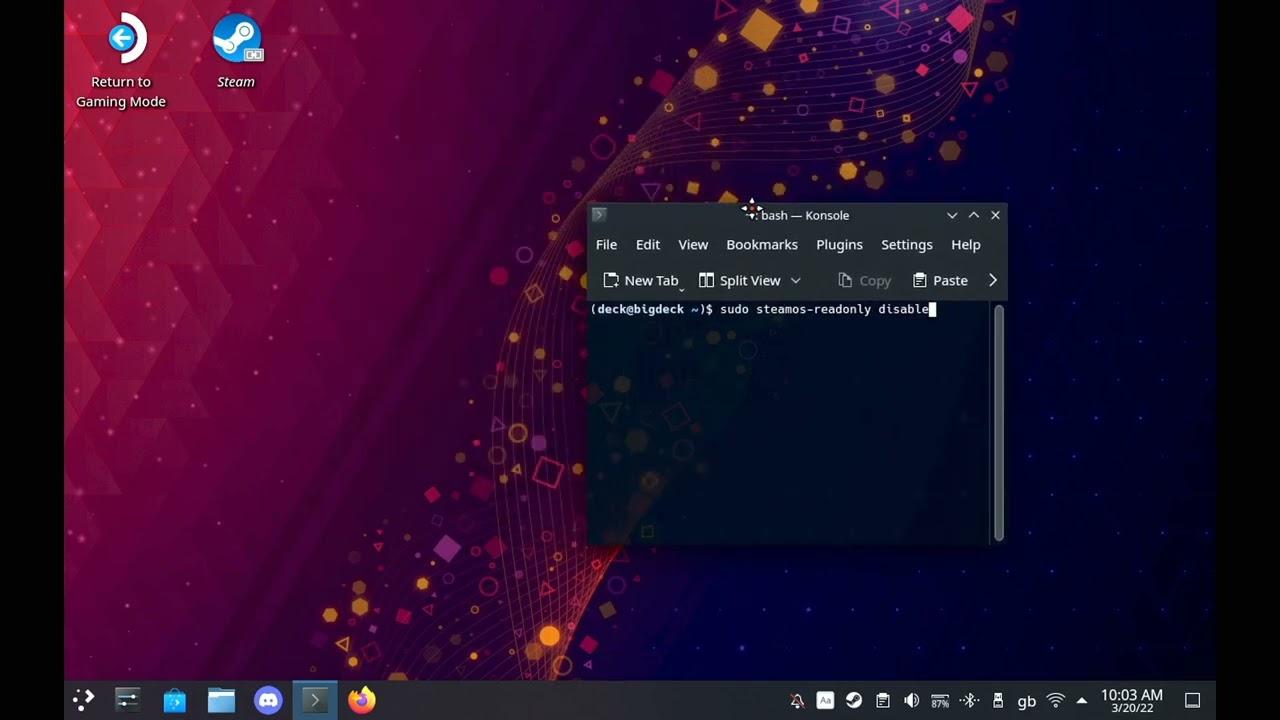The image size is (1280, 720).
Task: Click inside the terminal command line
Action: click(762, 309)
